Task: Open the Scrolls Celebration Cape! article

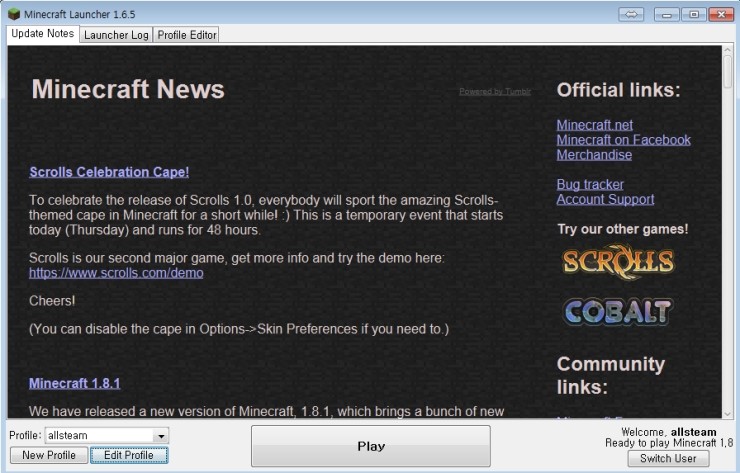Action: pos(109,172)
